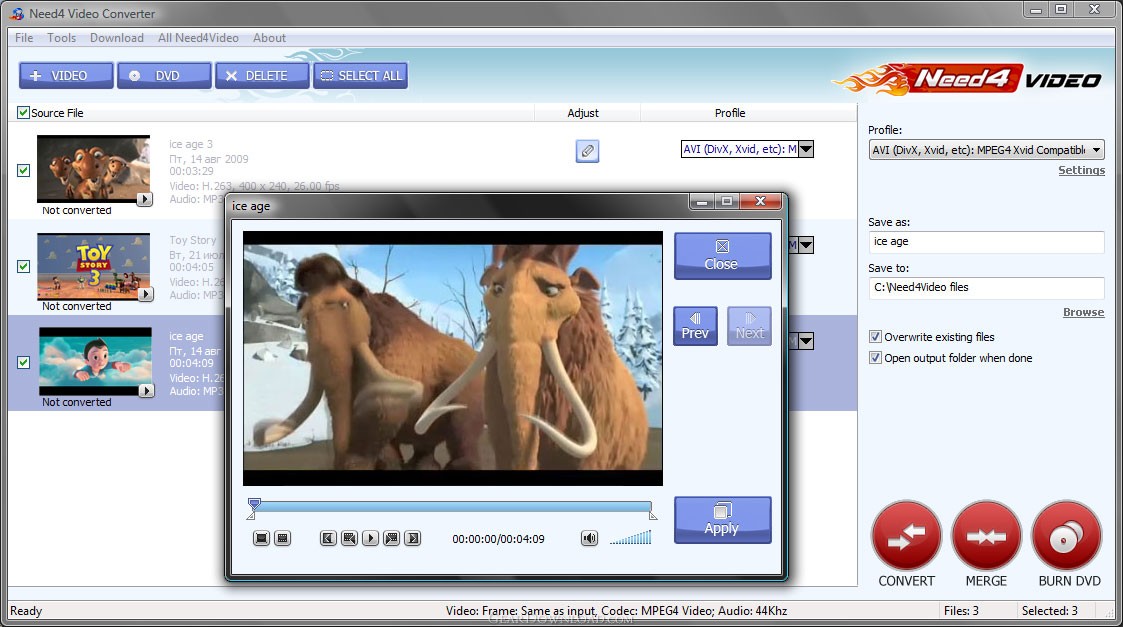This screenshot has height=627, width=1123.
Task: Click the playhead on the preview timeline
Action: tap(254, 504)
